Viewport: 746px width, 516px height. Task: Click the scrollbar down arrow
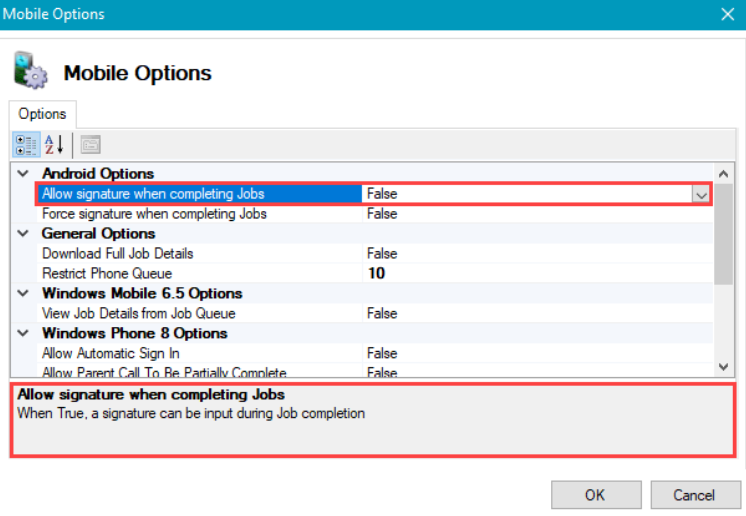(x=724, y=368)
